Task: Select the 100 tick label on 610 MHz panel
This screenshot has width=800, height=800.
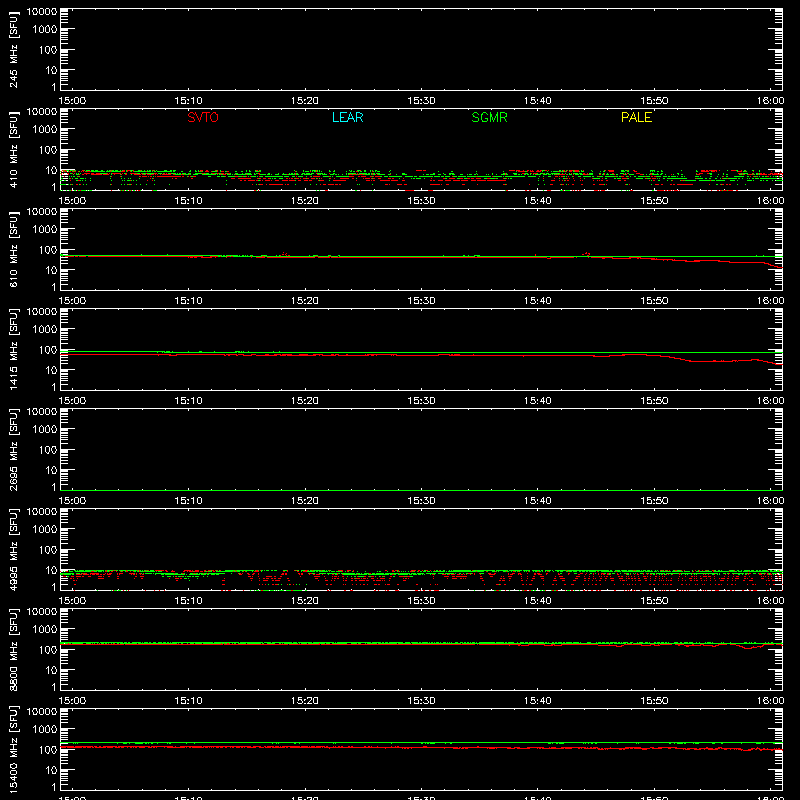Action: click(x=48, y=250)
